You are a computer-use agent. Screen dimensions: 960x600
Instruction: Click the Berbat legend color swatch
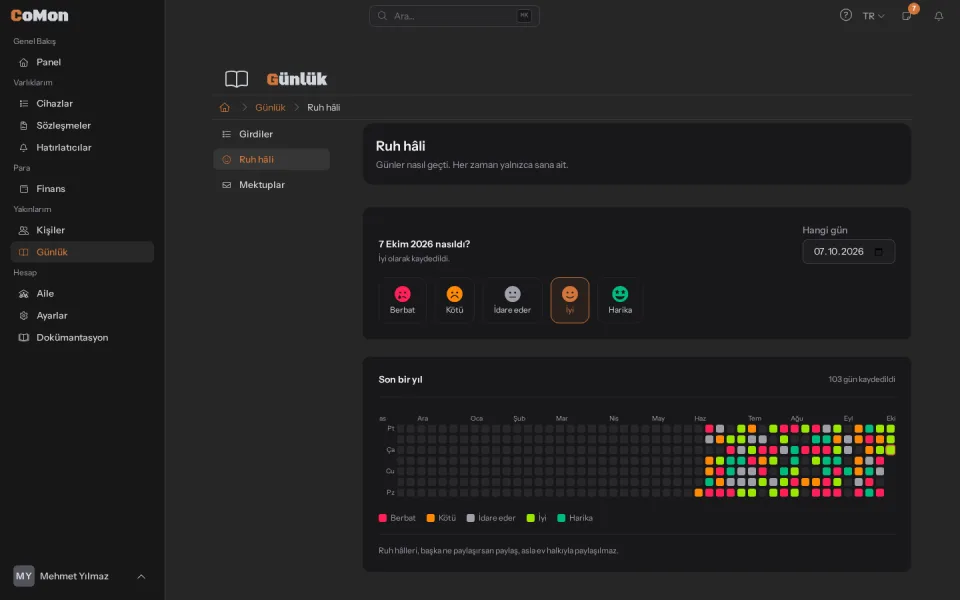click(383, 518)
